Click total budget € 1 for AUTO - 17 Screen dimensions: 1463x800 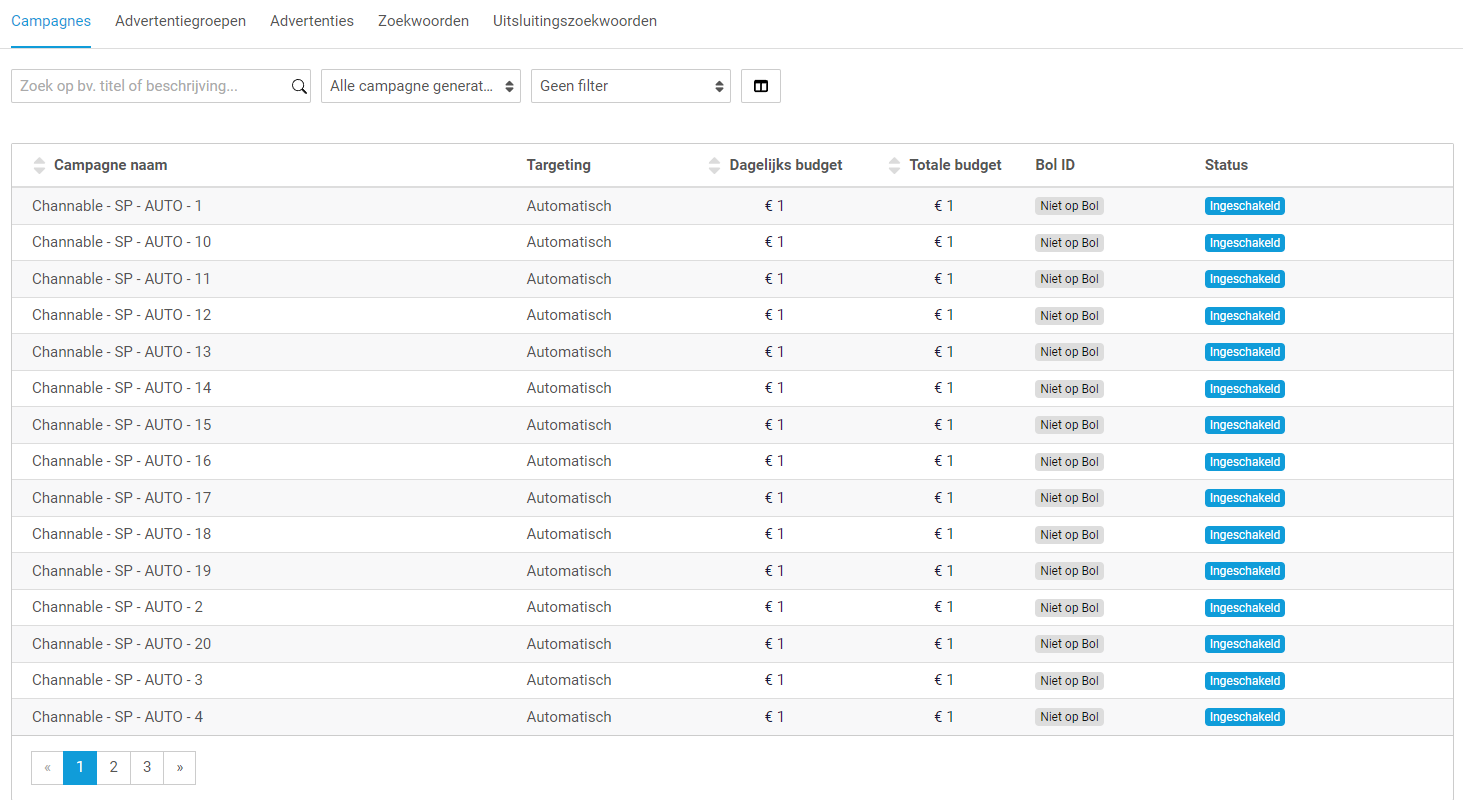(944, 498)
